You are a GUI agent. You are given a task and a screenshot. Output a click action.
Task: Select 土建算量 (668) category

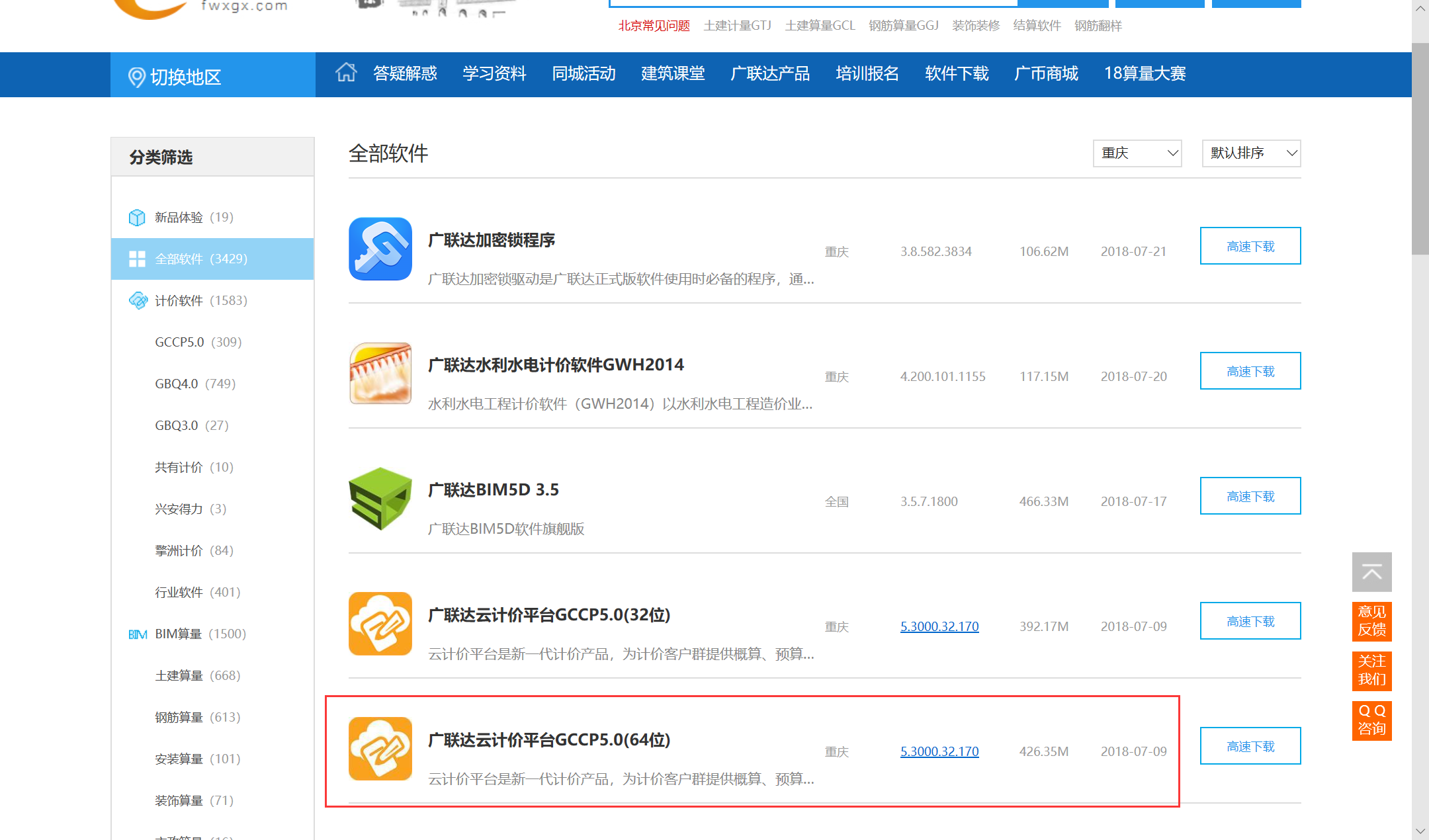click(198, 675)
